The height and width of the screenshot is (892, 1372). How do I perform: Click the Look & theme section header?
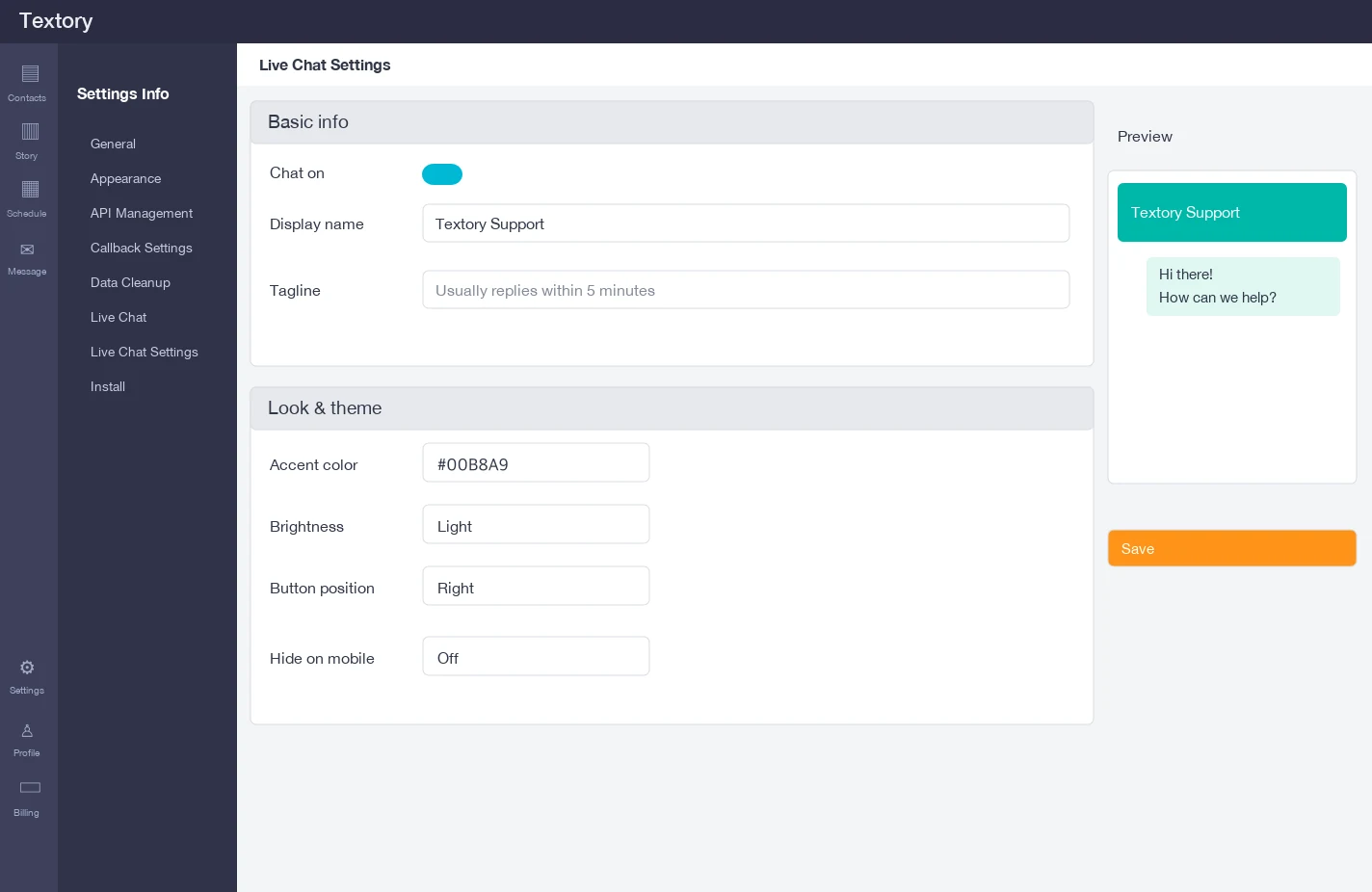(672, 408)
